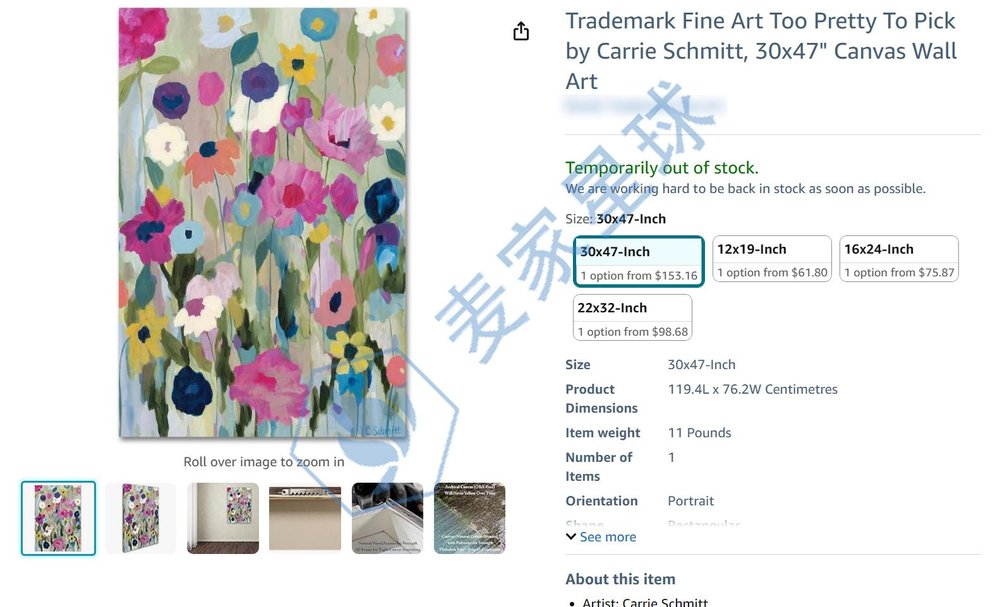Open the canvas hanging hardware thumbnail
The image size is (1000, 607).
(305, 518)
